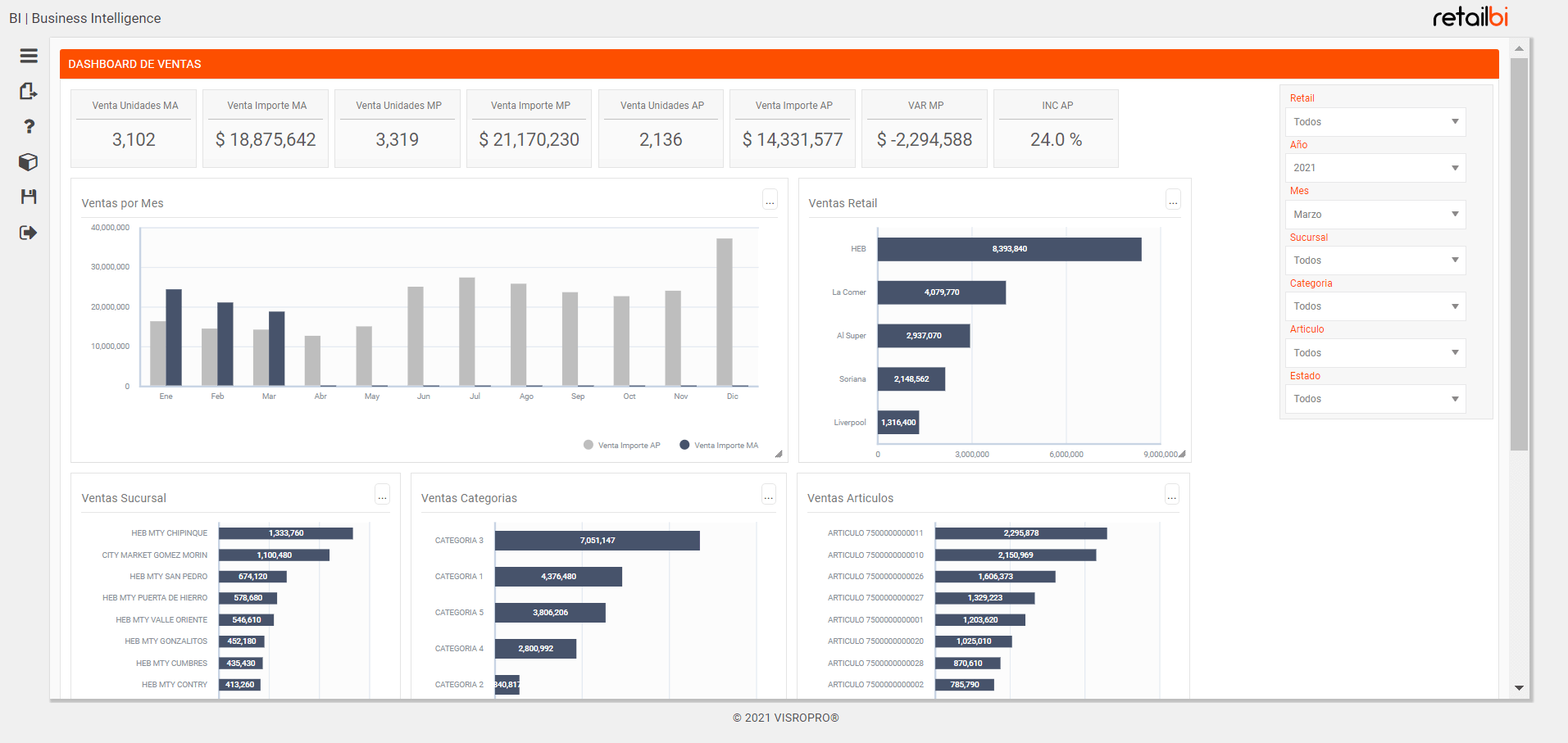Expand the Categoria filter dropdown
Viewport: 1568px width, 743px height.
click(1375, 306)
